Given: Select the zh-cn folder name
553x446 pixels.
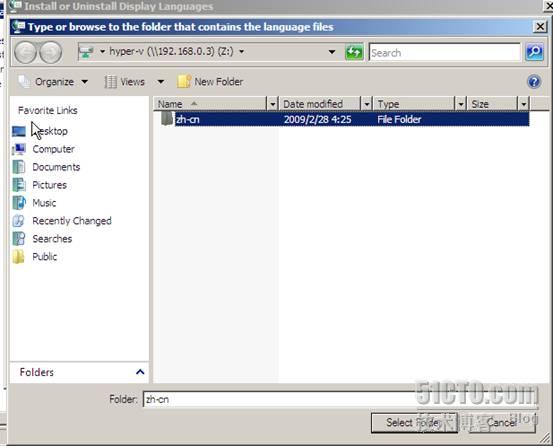Looking at the screenshot, I should pos(188,120).
